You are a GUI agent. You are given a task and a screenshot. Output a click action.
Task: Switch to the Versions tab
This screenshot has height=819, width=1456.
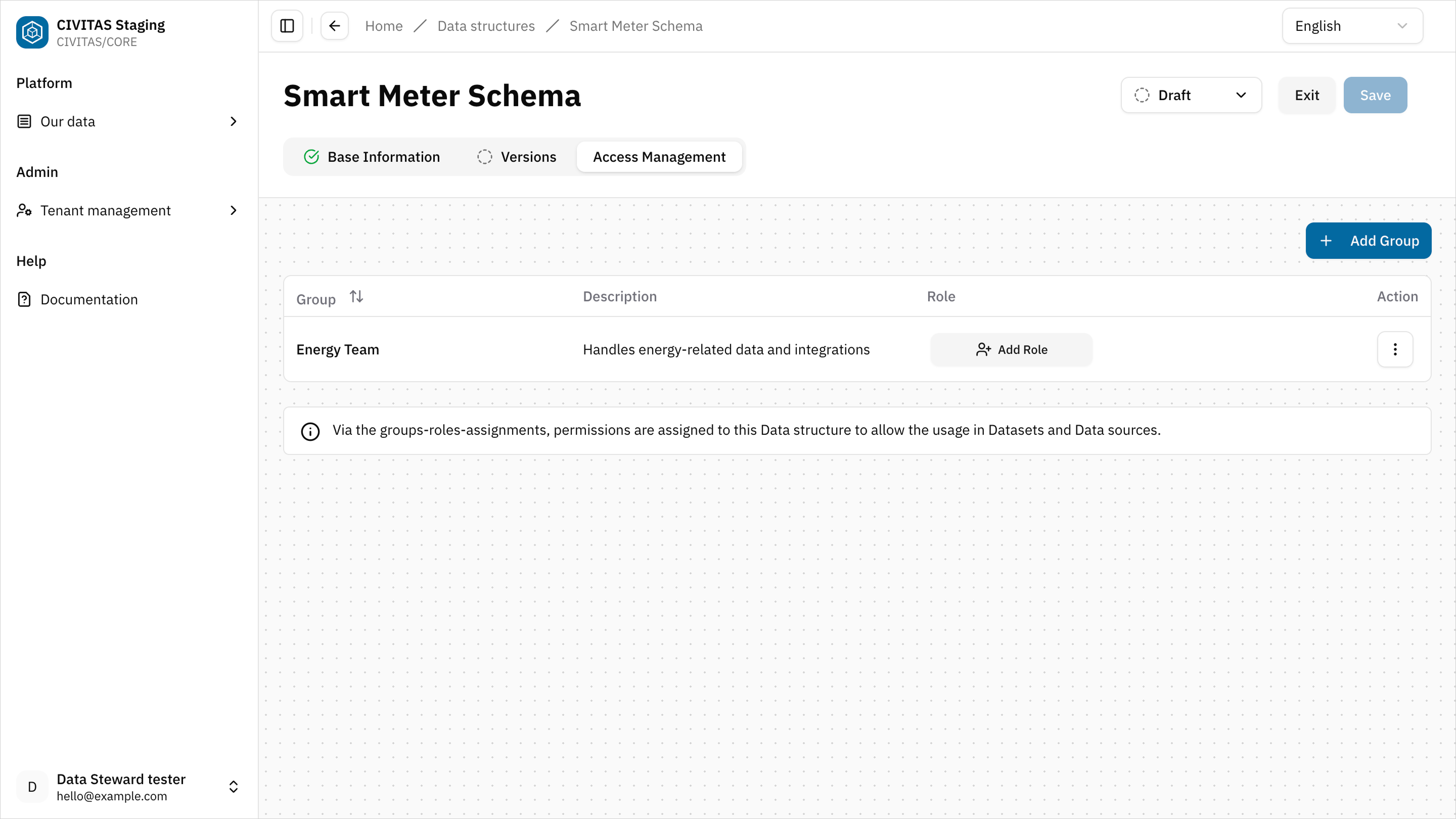(516, 157)
